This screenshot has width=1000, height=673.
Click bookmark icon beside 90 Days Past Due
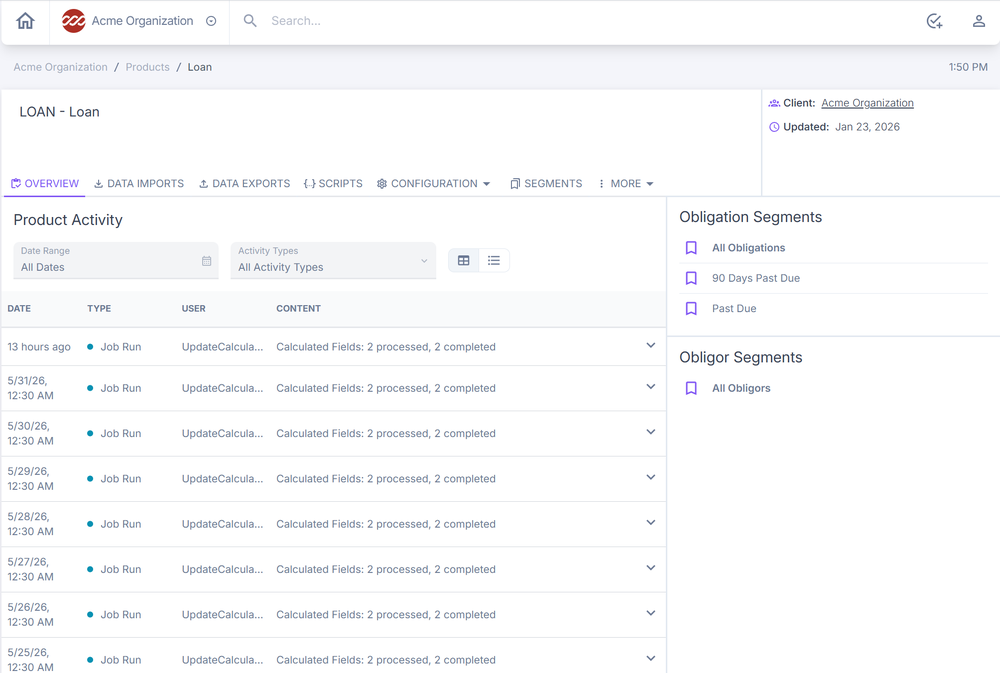click(691, 278)
